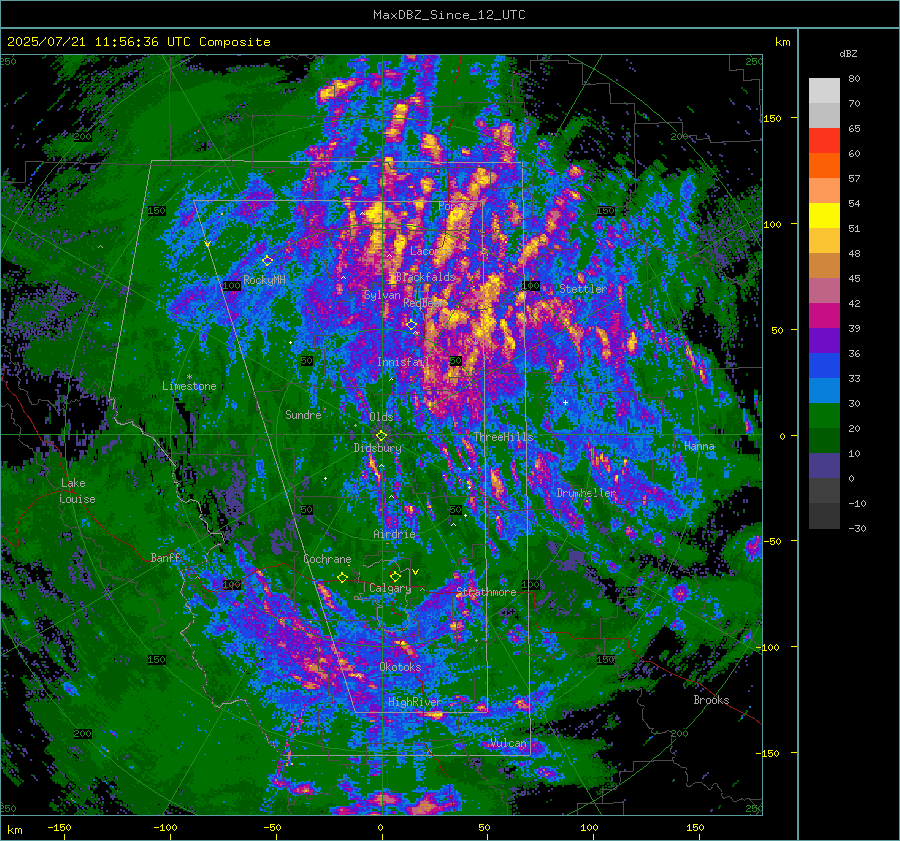Click the Drumheller label
The image size is (900, 841).
coord(586,493)
